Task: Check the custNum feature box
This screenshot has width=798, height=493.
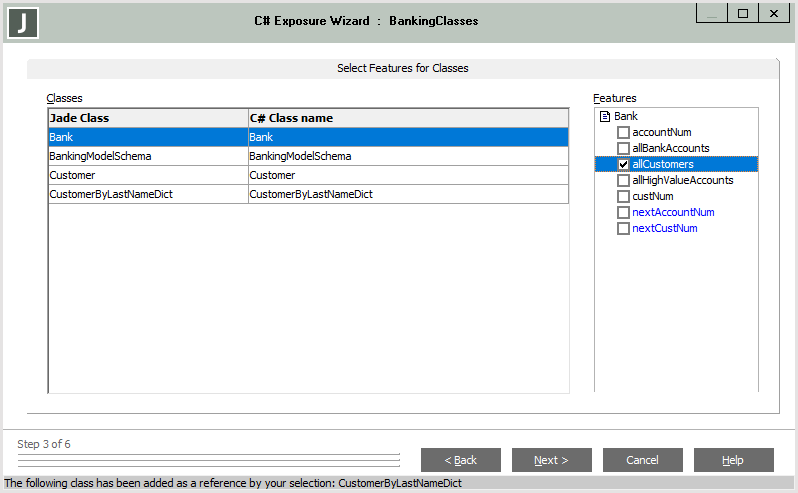Action: [x=623, y=197]
